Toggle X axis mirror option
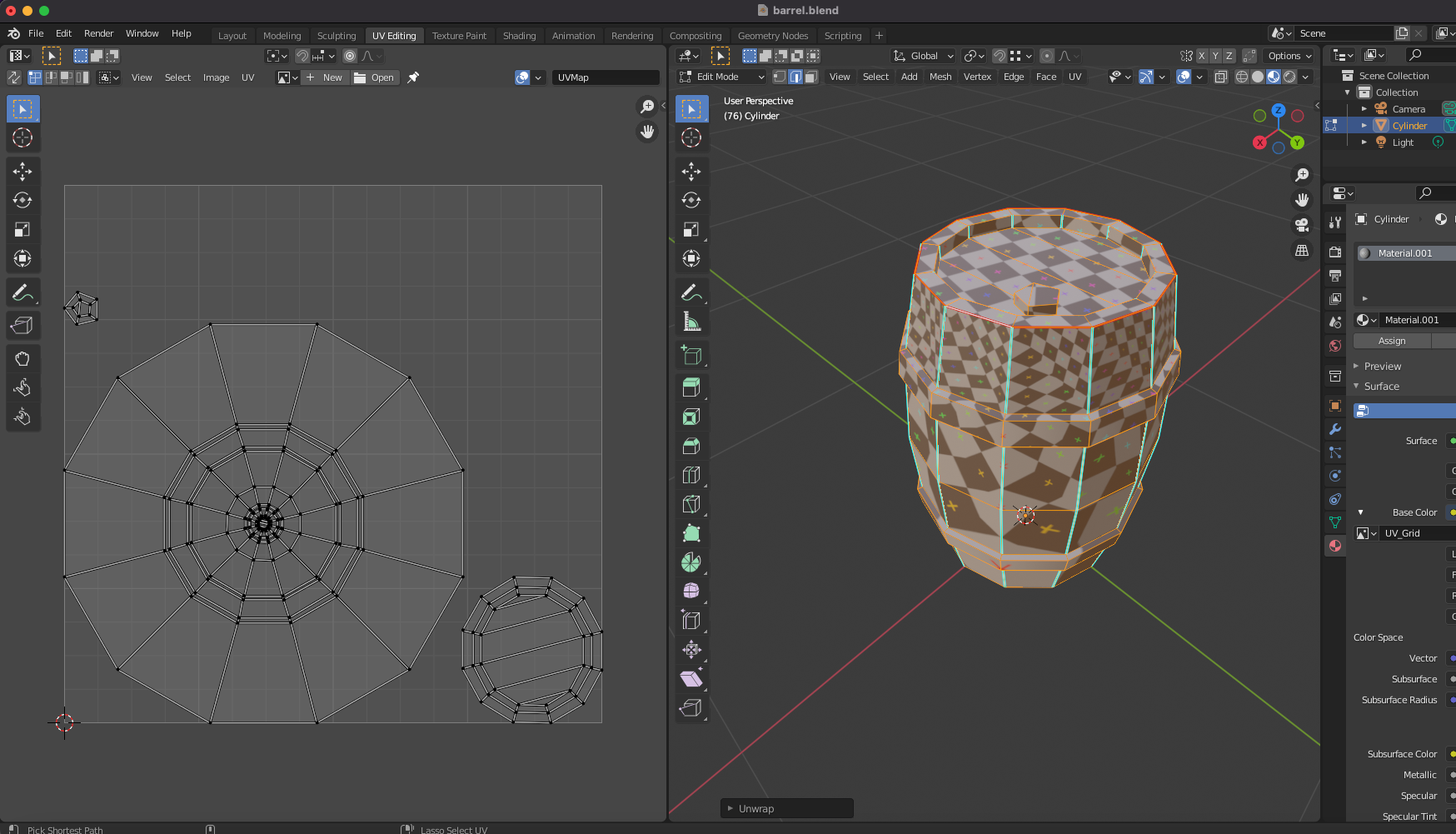The image size is (1456, 834). [x=1201, y=56]
